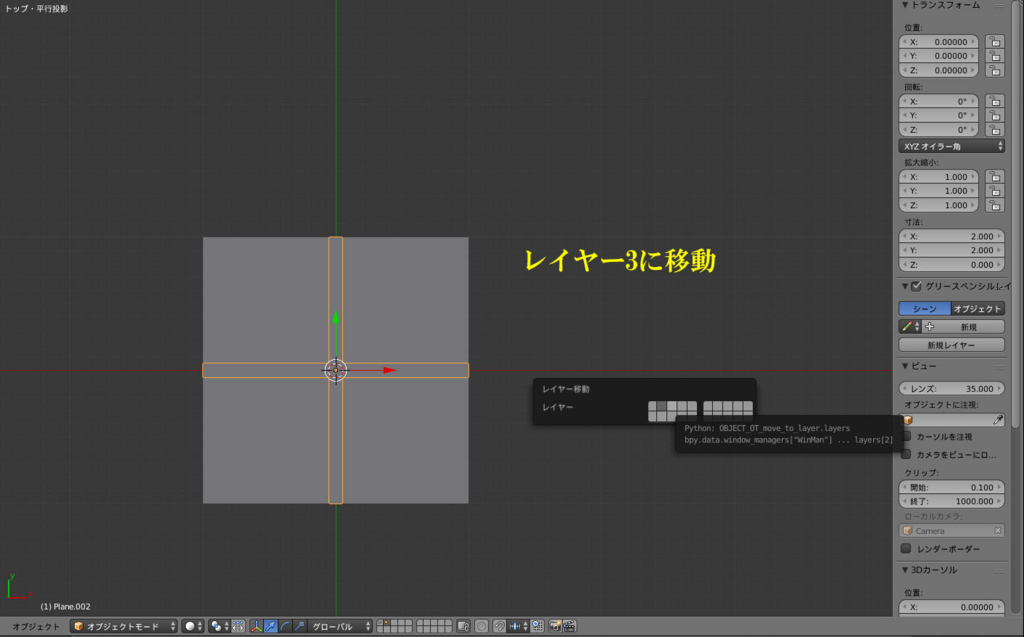The image size is (1024, 637).
Task: Click the 新規 button
Action: [x=963, y=327]
